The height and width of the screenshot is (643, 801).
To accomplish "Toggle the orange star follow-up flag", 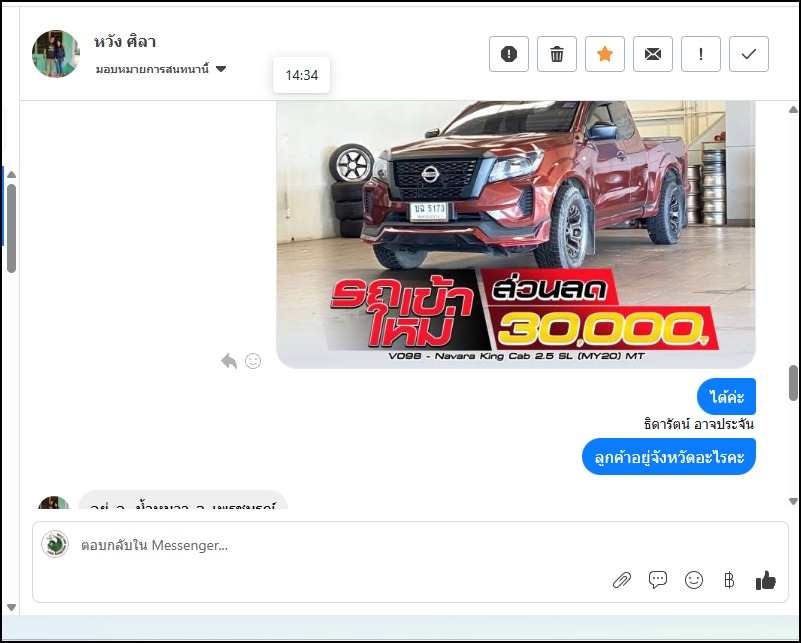I will pyautogui.click(x=605, y=54).
